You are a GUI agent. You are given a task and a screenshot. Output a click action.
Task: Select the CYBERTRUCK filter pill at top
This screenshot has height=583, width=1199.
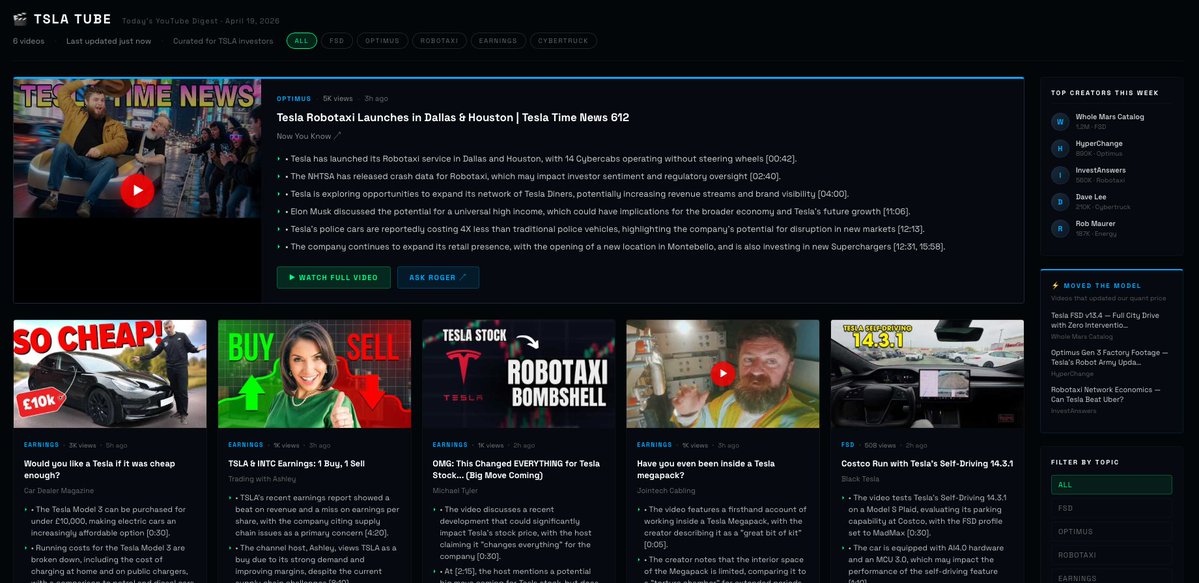pos(563,41)
